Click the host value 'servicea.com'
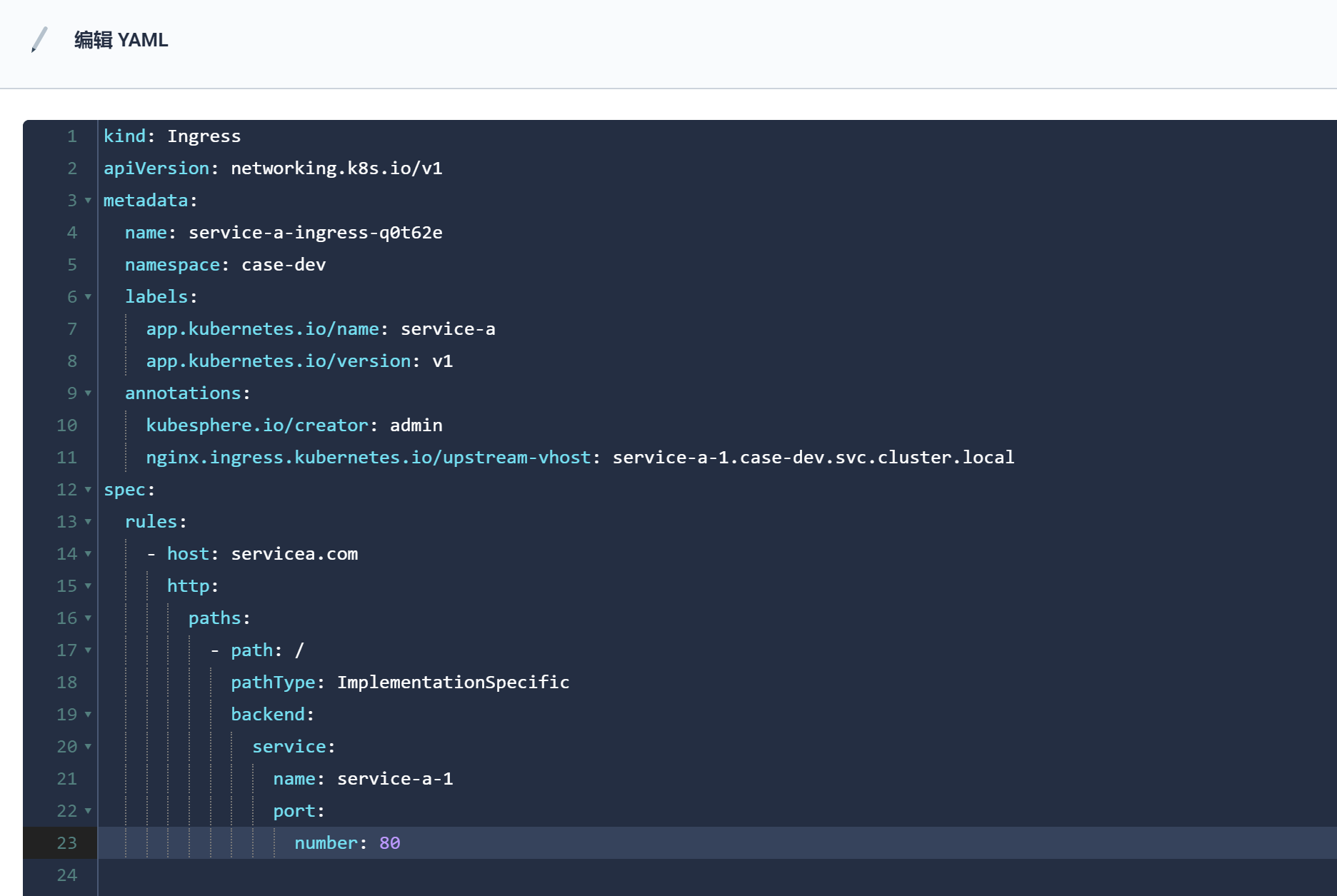 [294, 554]
